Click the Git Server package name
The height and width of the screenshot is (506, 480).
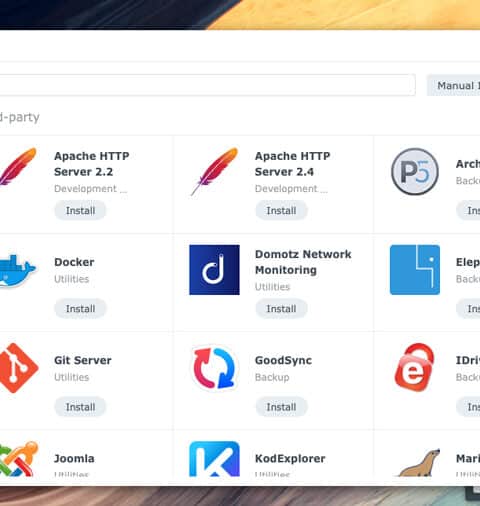coord(83,360)
